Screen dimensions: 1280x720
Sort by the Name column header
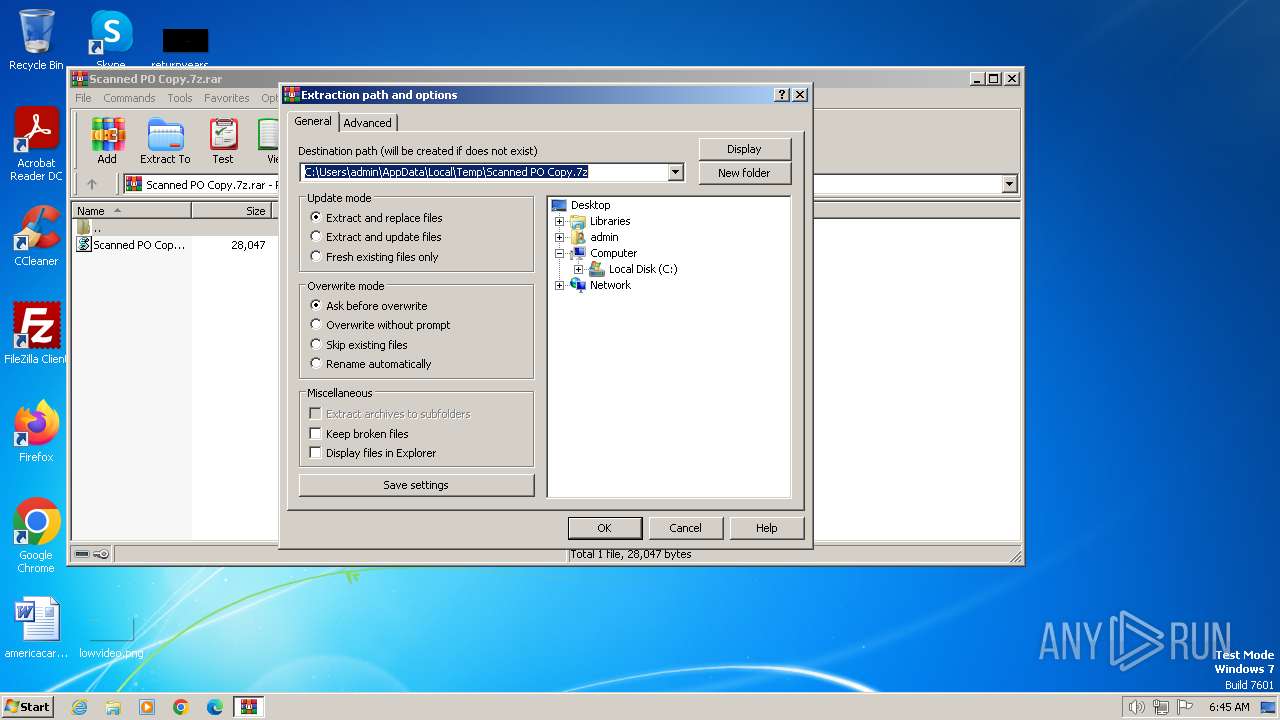point(132,211)
